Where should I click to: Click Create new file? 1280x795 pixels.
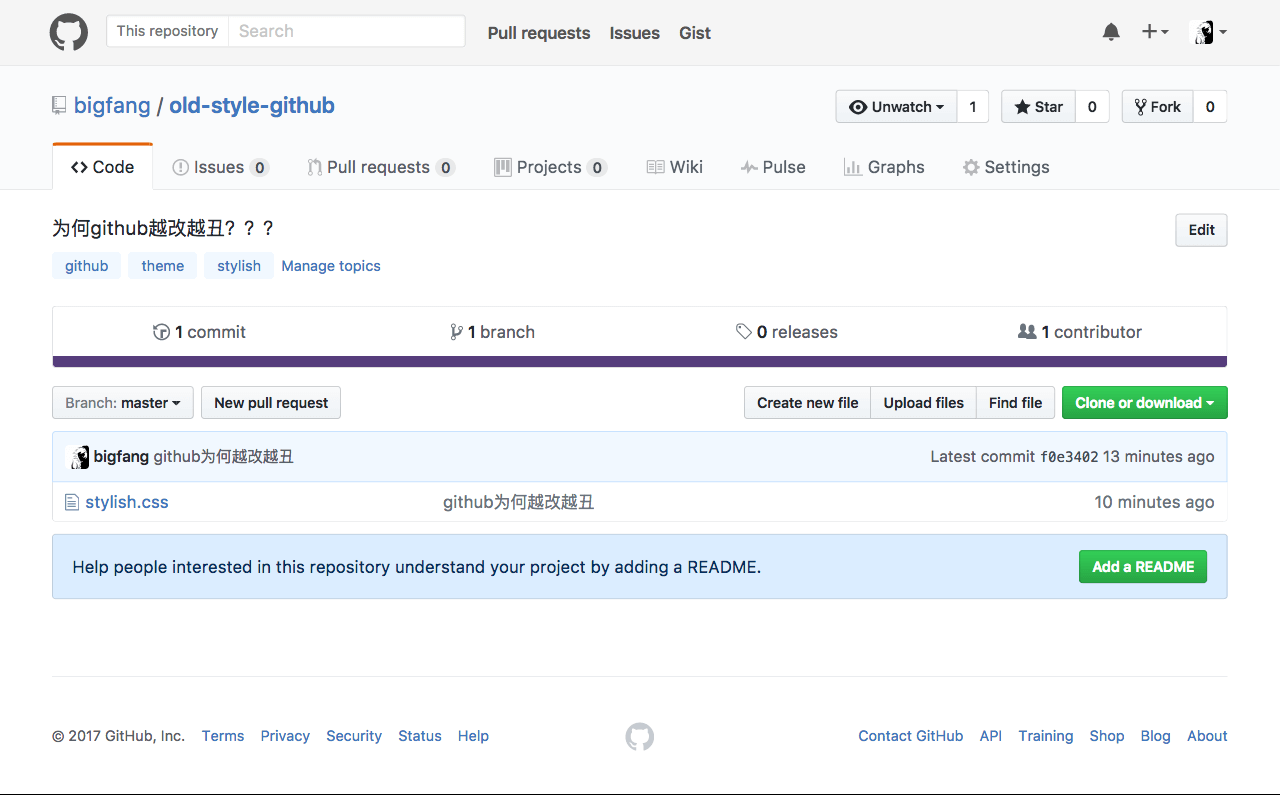[808, 403]
